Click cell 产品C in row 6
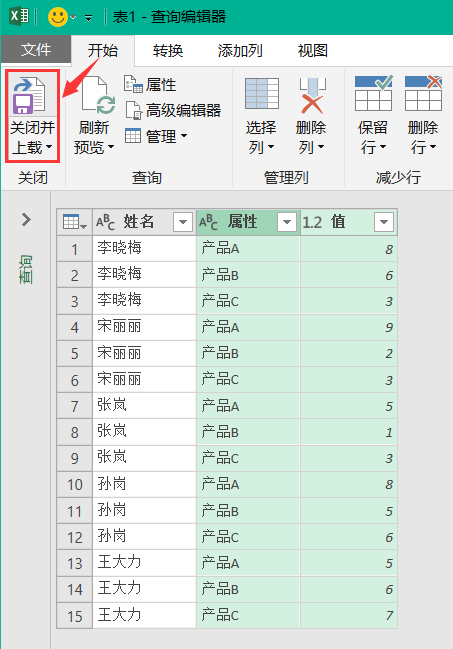 point(248,380)
